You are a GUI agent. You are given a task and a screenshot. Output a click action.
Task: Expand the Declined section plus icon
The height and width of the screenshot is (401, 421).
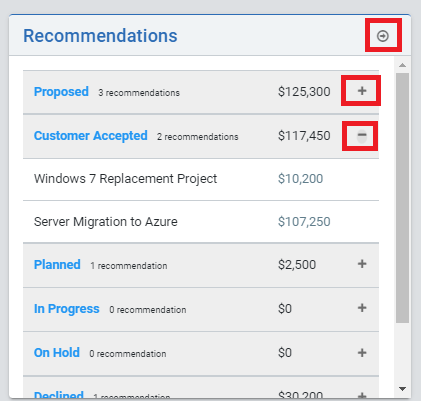tap(362, 395)
